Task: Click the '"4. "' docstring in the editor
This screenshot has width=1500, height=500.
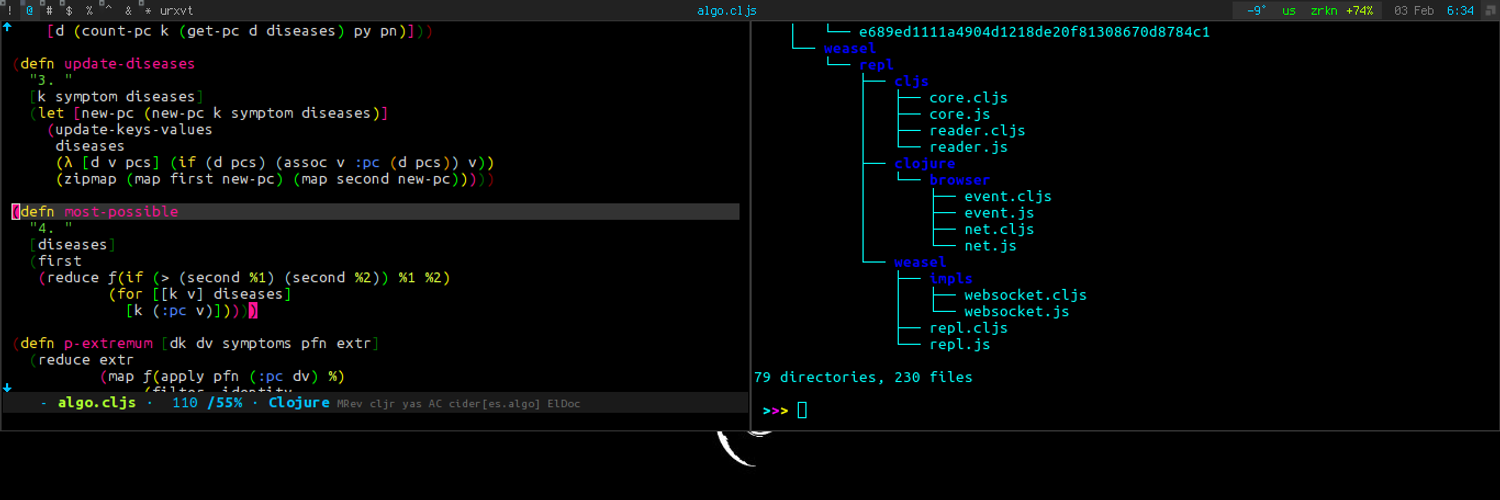Action: coord(51,228)
